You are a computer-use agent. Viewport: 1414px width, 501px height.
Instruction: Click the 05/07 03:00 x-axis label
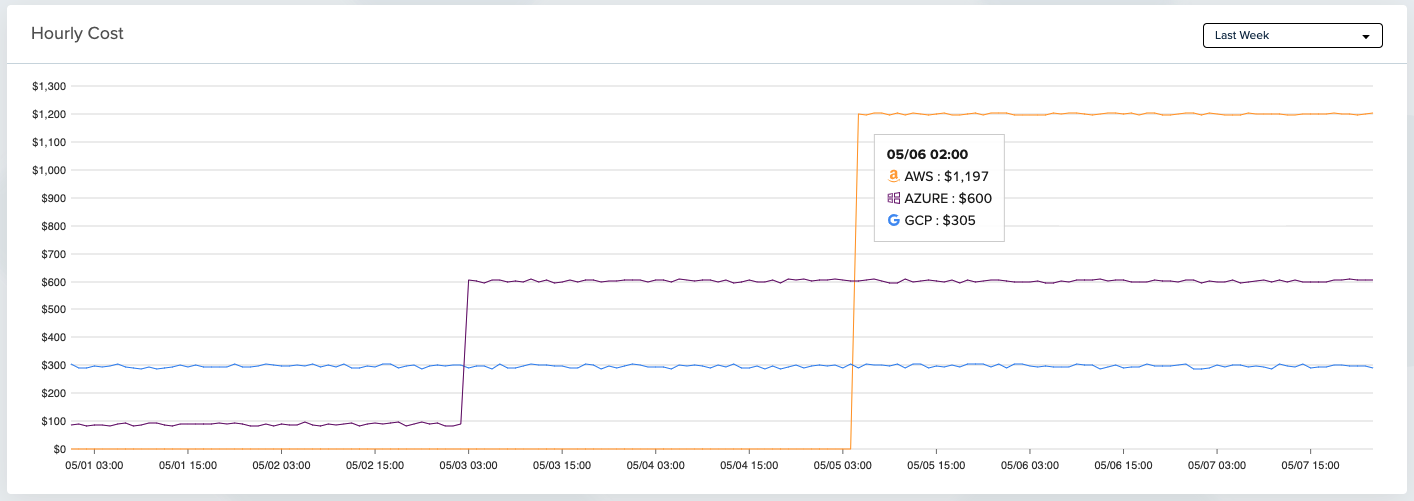pos(1217,465)
